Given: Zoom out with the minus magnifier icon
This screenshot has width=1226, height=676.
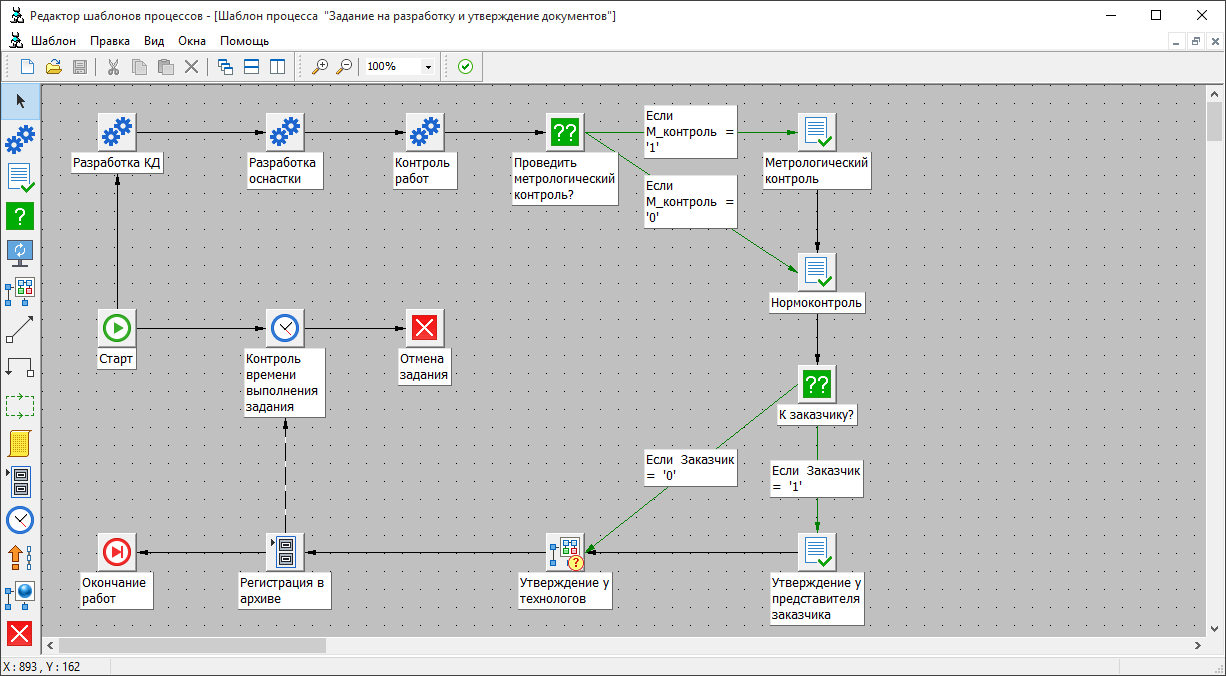Looking at the screenshot, I should (x=344, y=67).
